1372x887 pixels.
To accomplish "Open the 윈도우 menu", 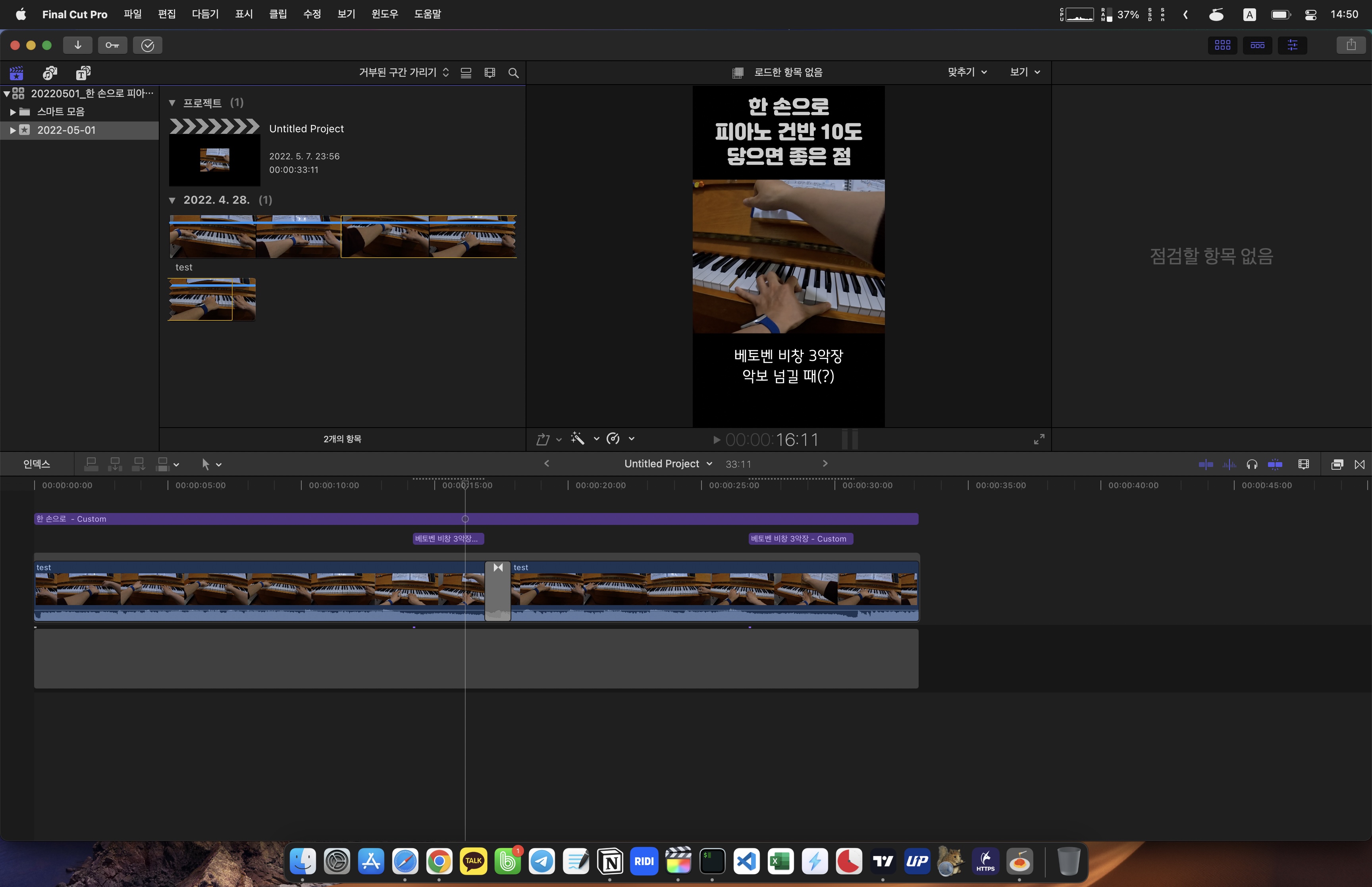I will (385, 14).
